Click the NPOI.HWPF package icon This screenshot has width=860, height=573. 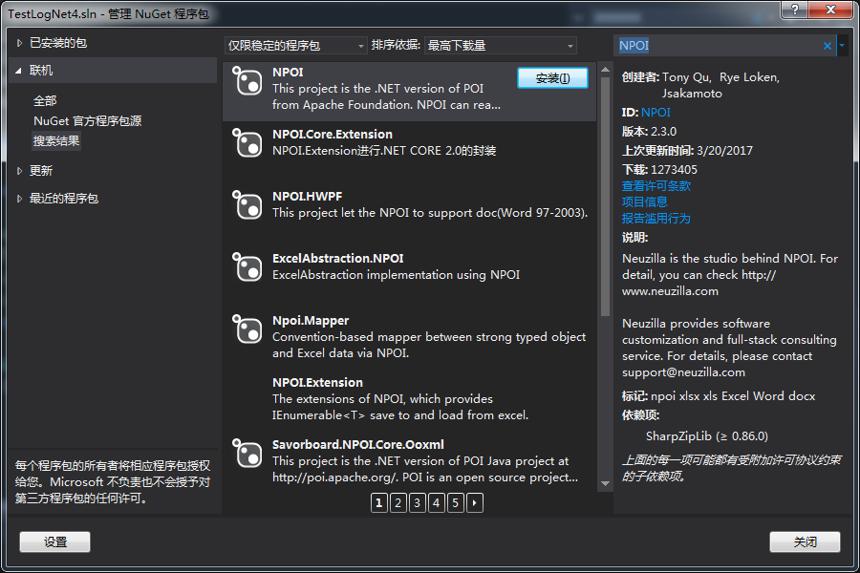pos(247,205)
